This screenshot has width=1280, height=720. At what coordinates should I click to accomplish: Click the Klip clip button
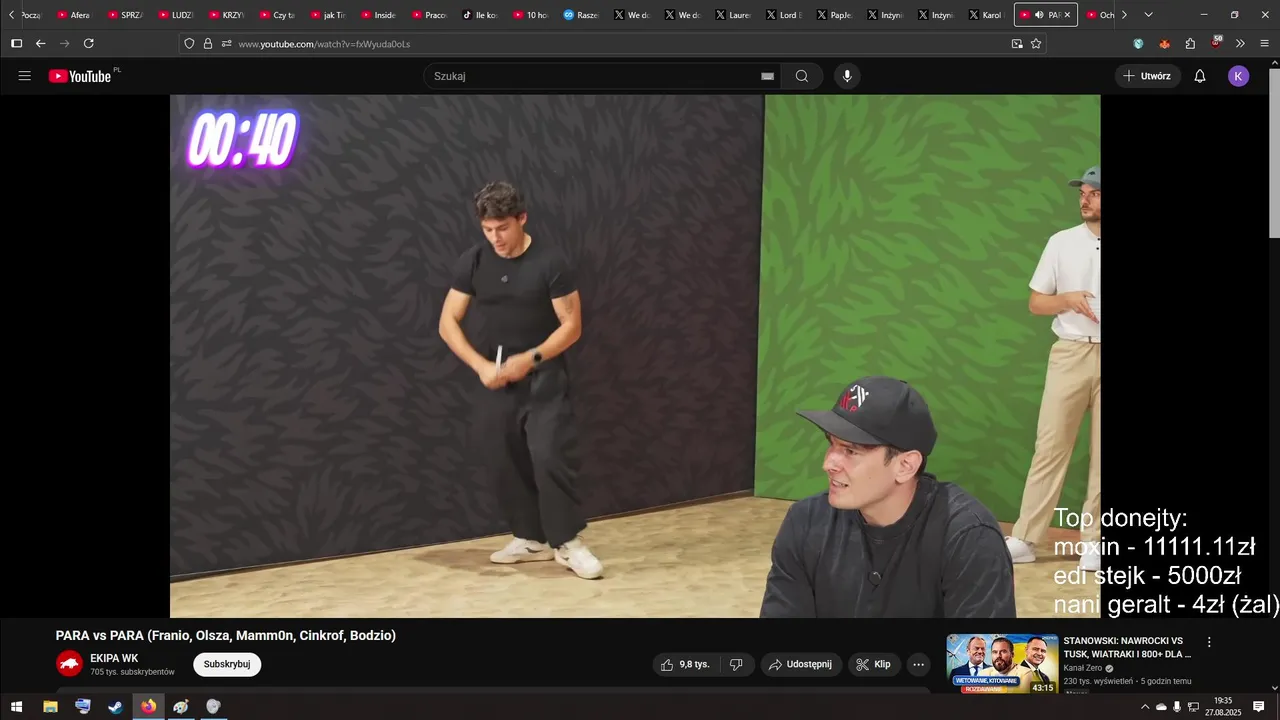click(x=874, y=664)
